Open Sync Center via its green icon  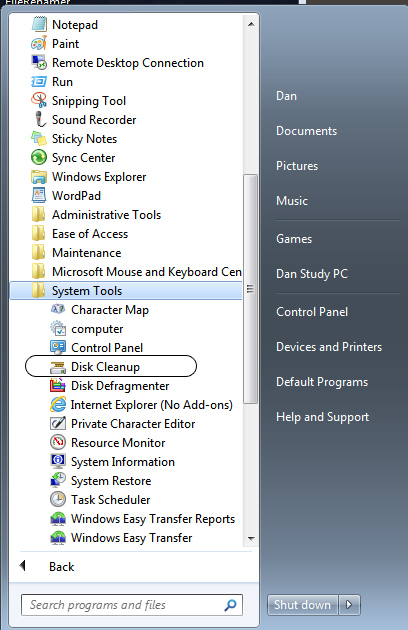point(39,158)
